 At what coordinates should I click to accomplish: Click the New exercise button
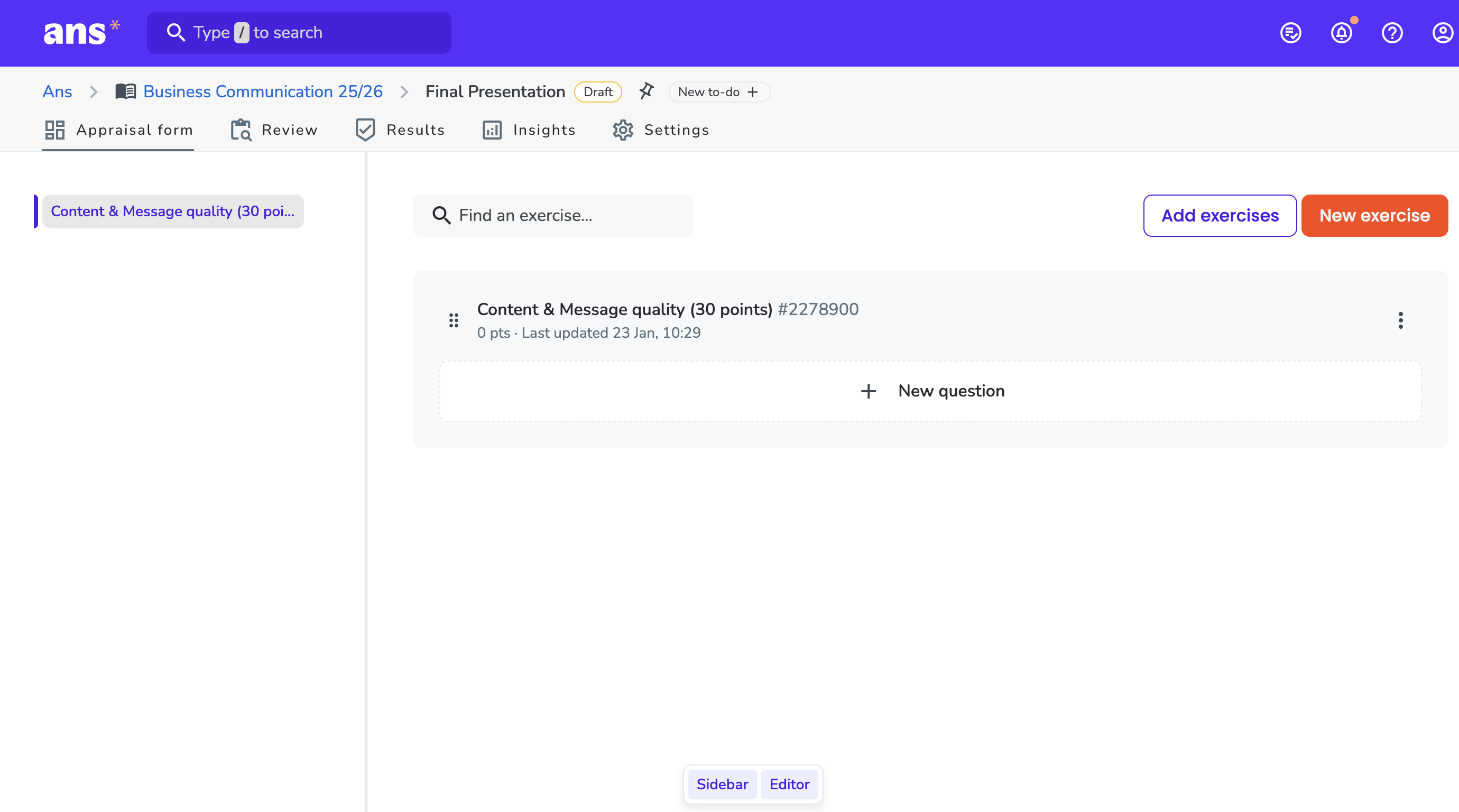[1374, 216]
